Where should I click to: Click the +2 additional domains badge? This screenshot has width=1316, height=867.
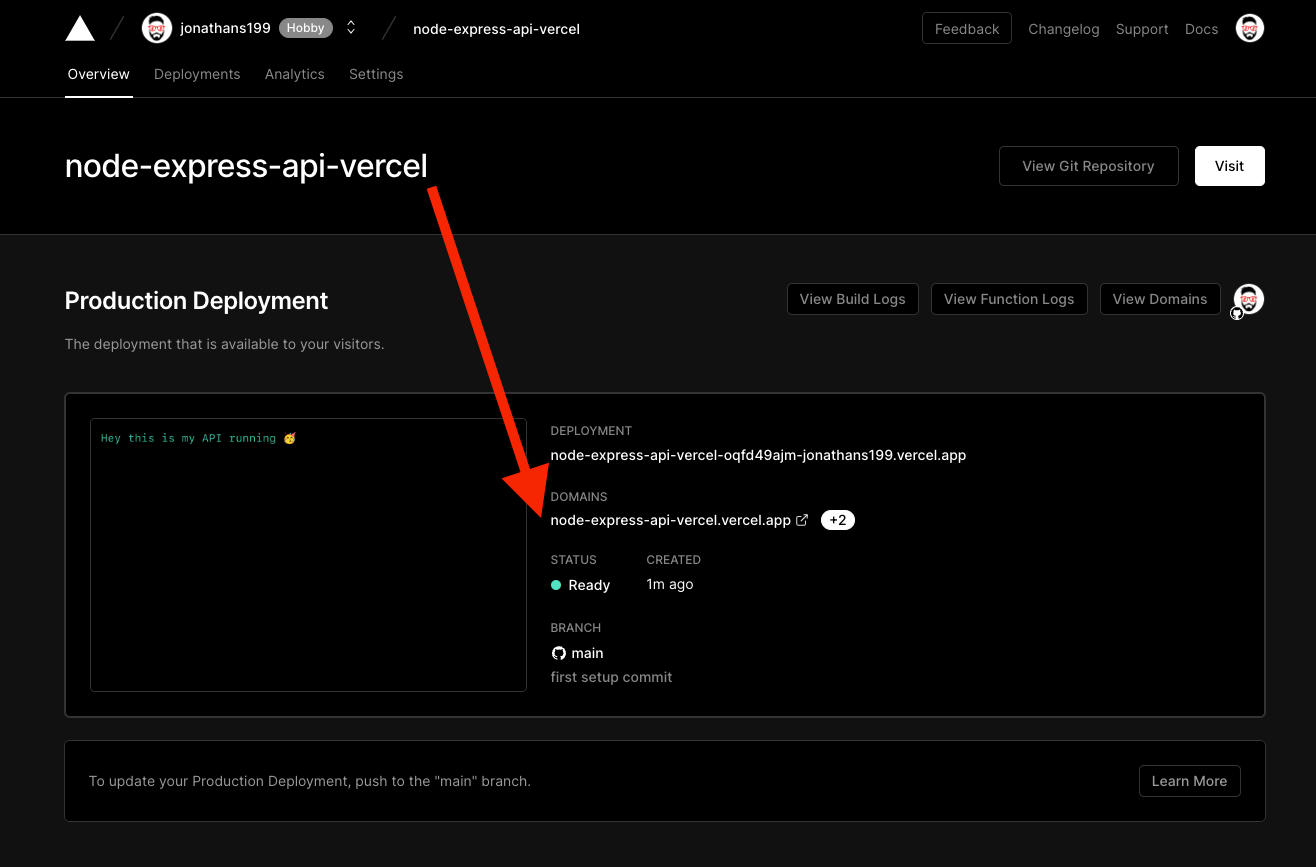pos(837,520)
